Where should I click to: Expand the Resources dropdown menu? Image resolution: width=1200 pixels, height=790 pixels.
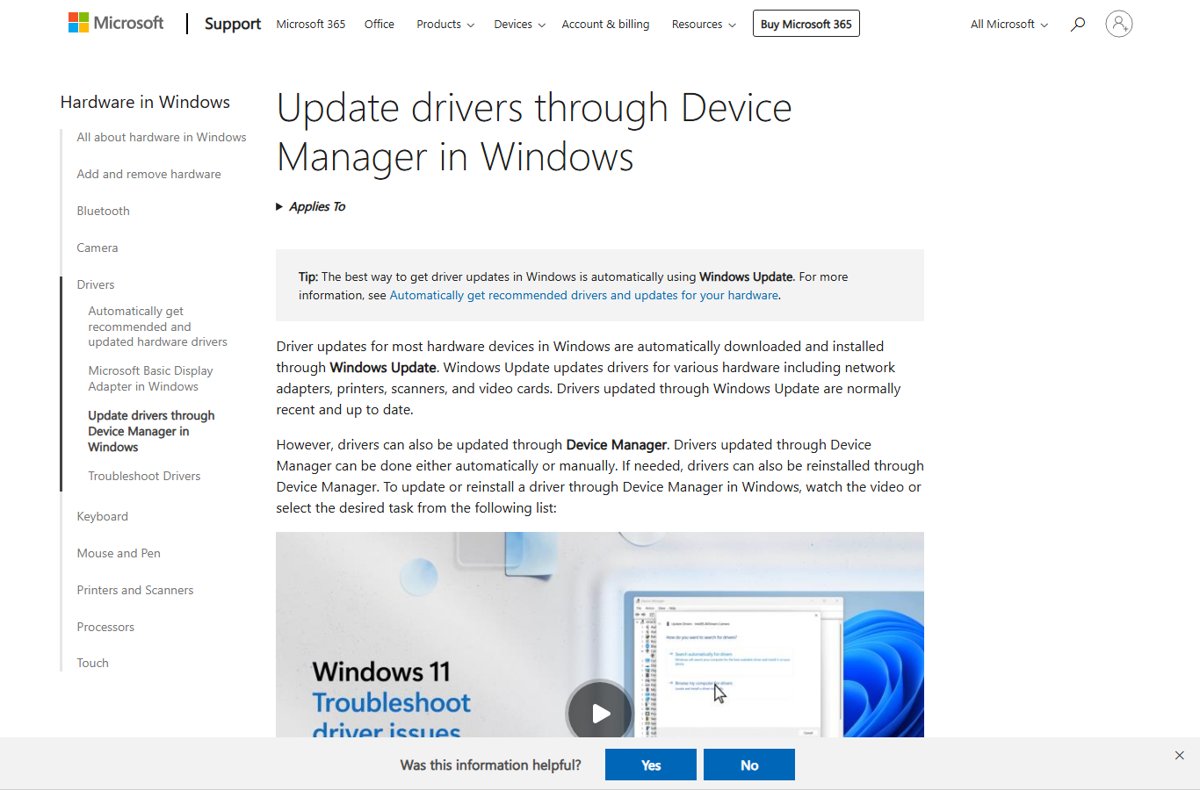[704, 24]
